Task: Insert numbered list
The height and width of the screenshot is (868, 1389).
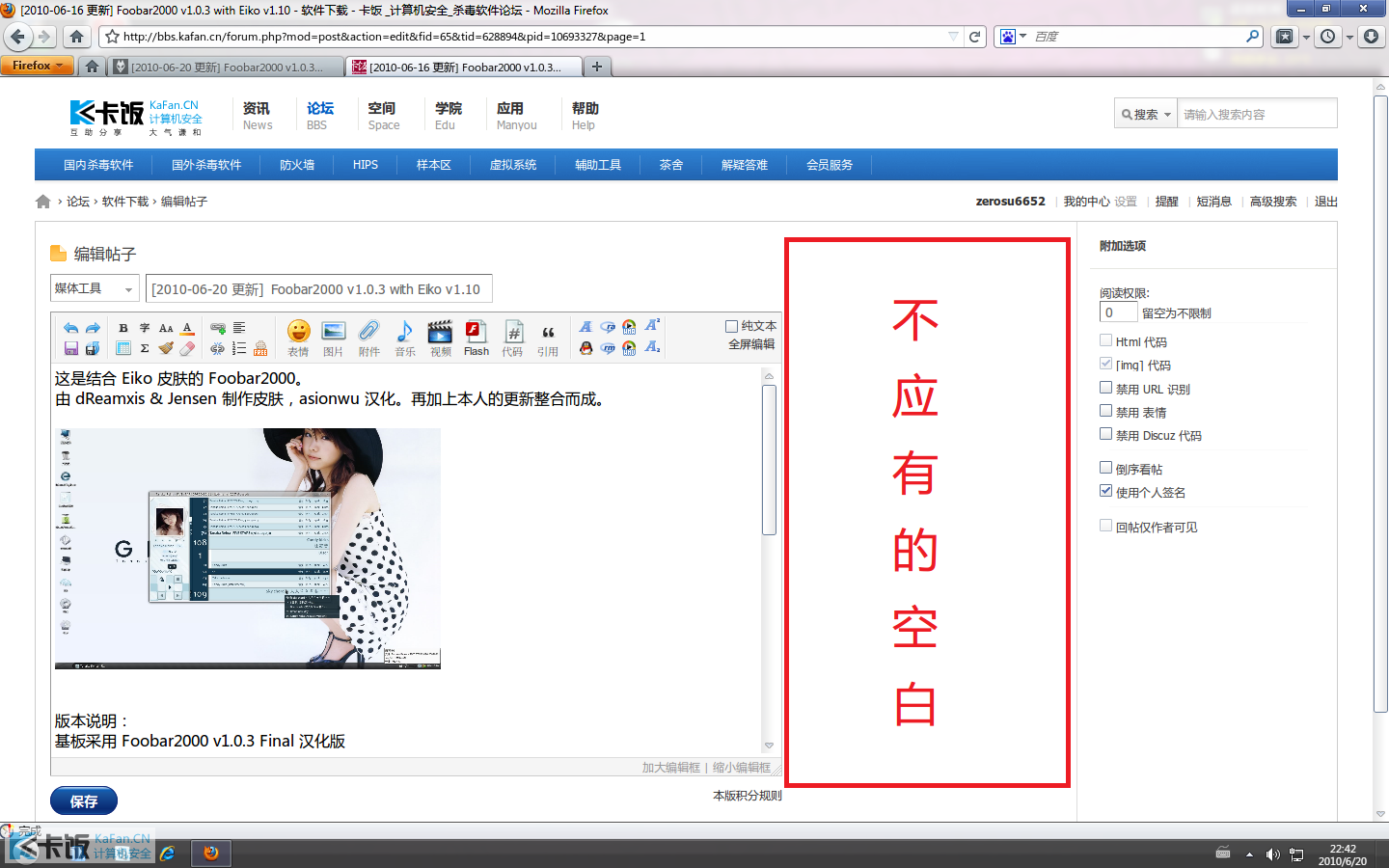Action: tap(239, 348)
